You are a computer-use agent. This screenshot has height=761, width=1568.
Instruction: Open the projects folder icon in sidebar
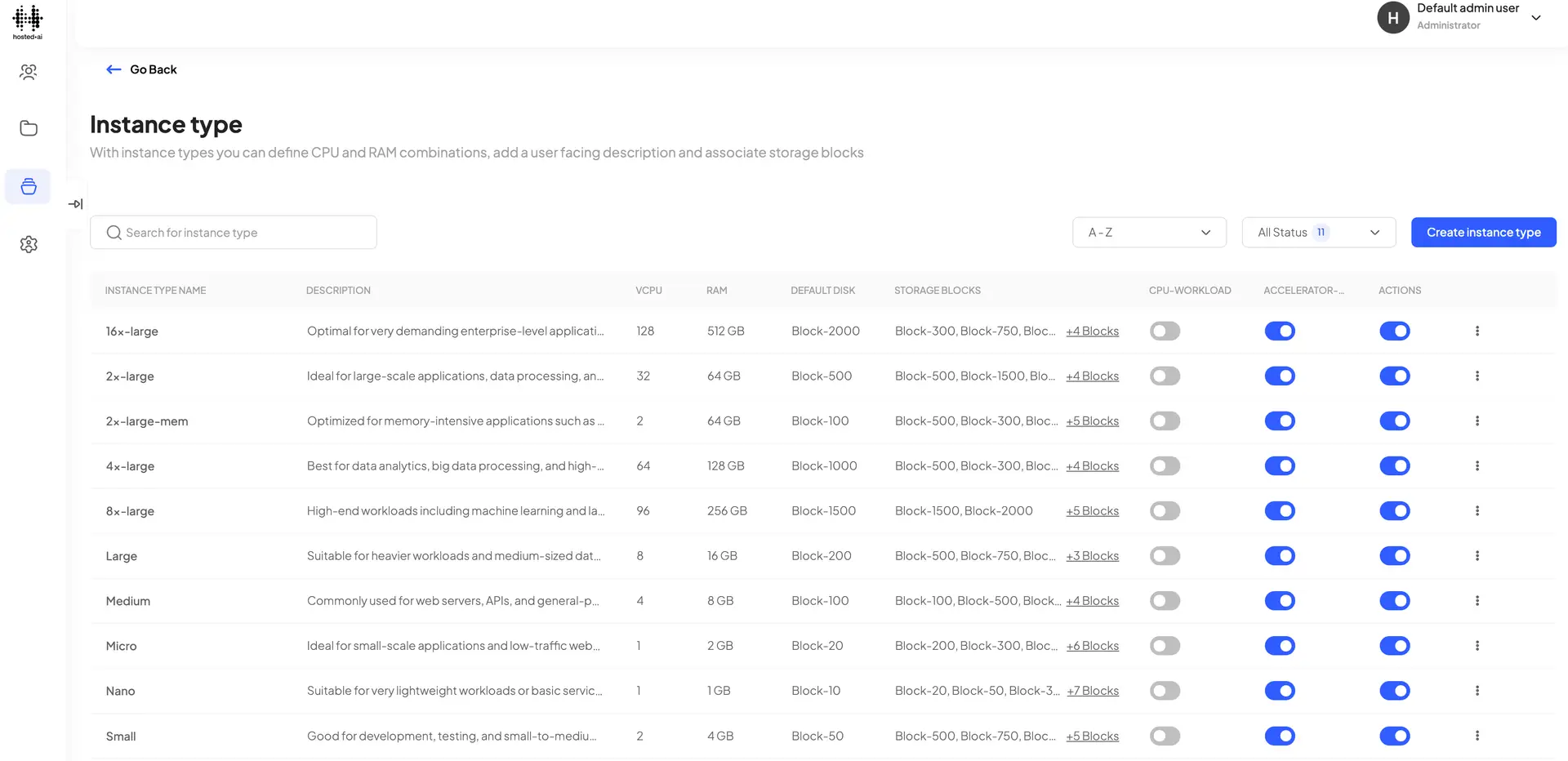[x=29, y=128]
